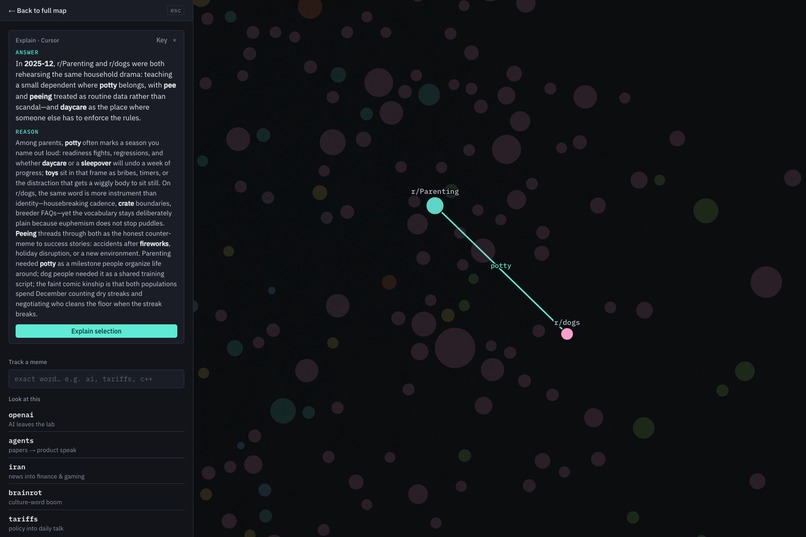Click the r/Parenting node label

tap(435, 191)
